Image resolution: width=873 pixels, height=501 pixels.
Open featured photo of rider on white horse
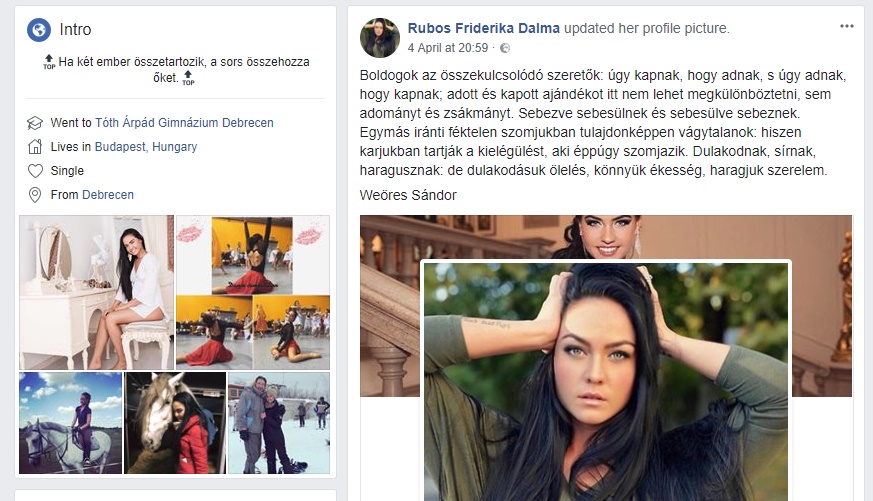tap(71, 423)
